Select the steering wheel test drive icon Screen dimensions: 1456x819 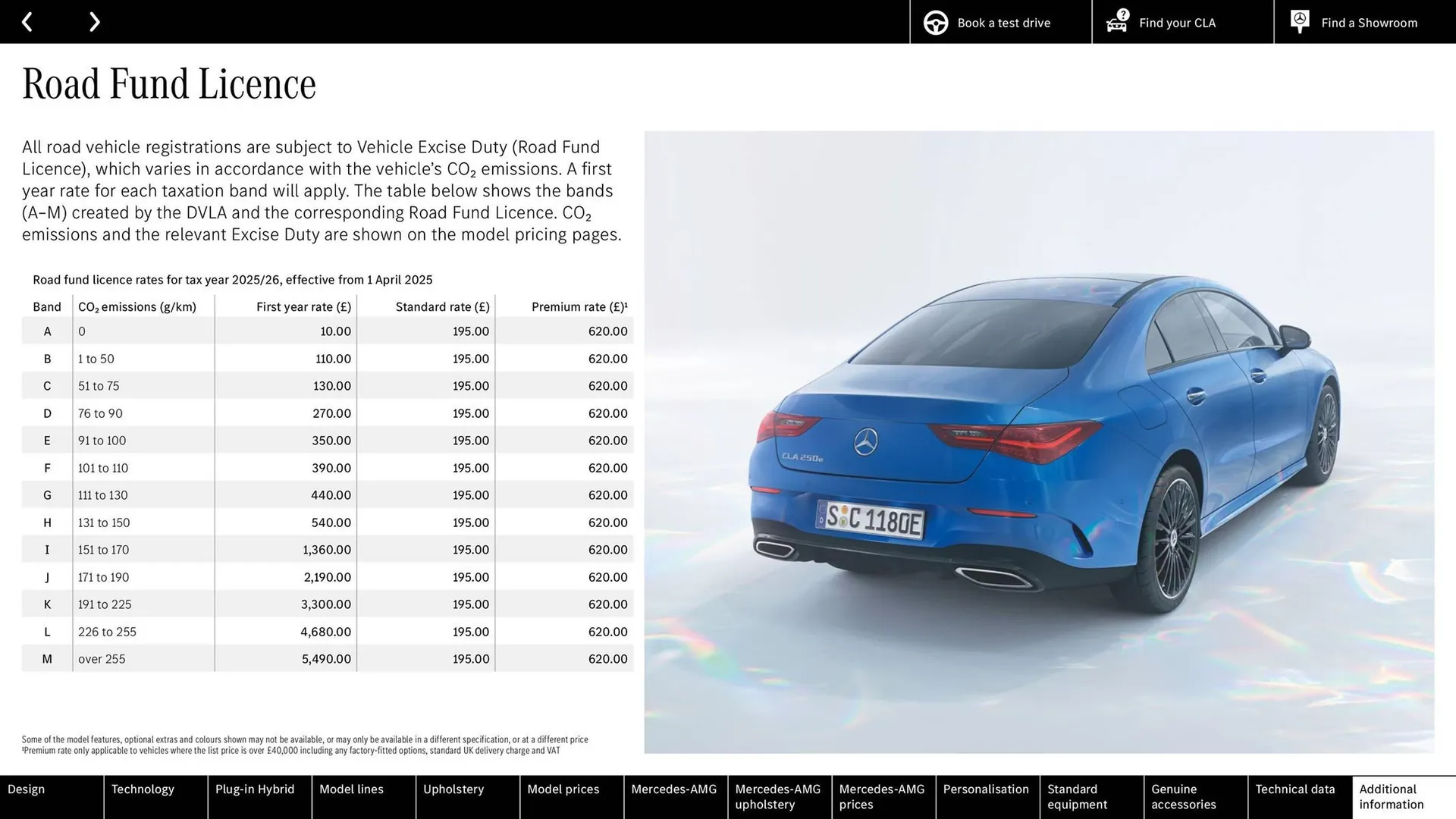pyautogui.click(x=936, y=22)
